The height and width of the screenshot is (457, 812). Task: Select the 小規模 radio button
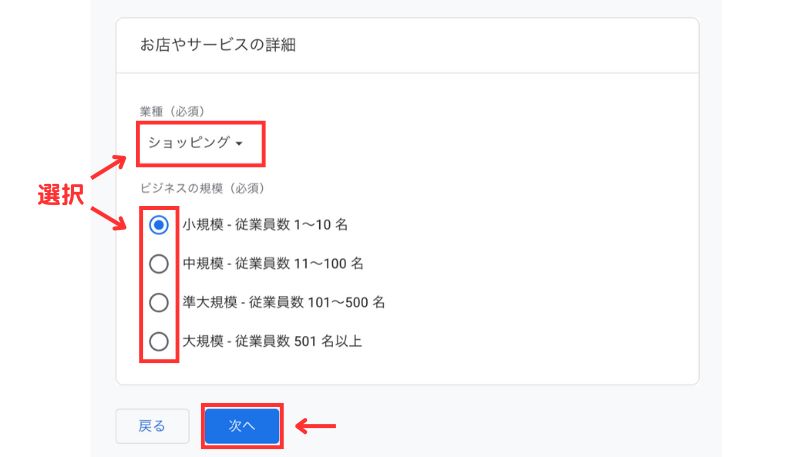tap(158, 226)
